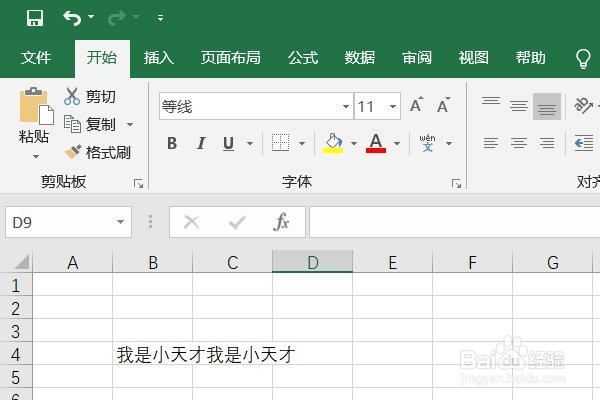Toggle bottom vertical alignment
600x400 pixels.
point(547,106)
